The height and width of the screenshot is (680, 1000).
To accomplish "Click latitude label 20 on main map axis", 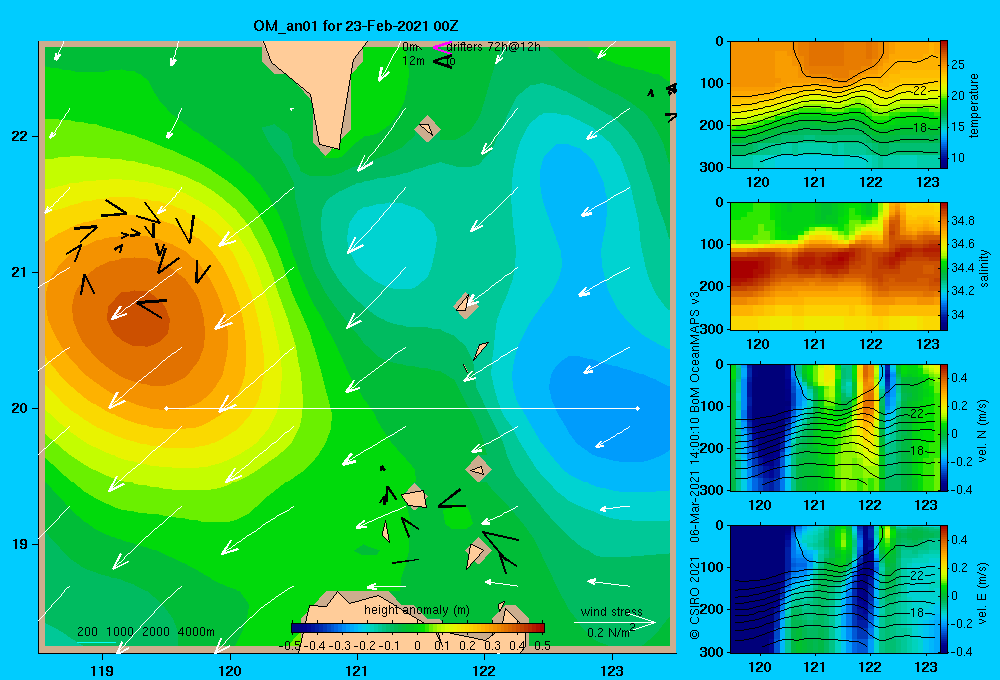I will point(19,408).
